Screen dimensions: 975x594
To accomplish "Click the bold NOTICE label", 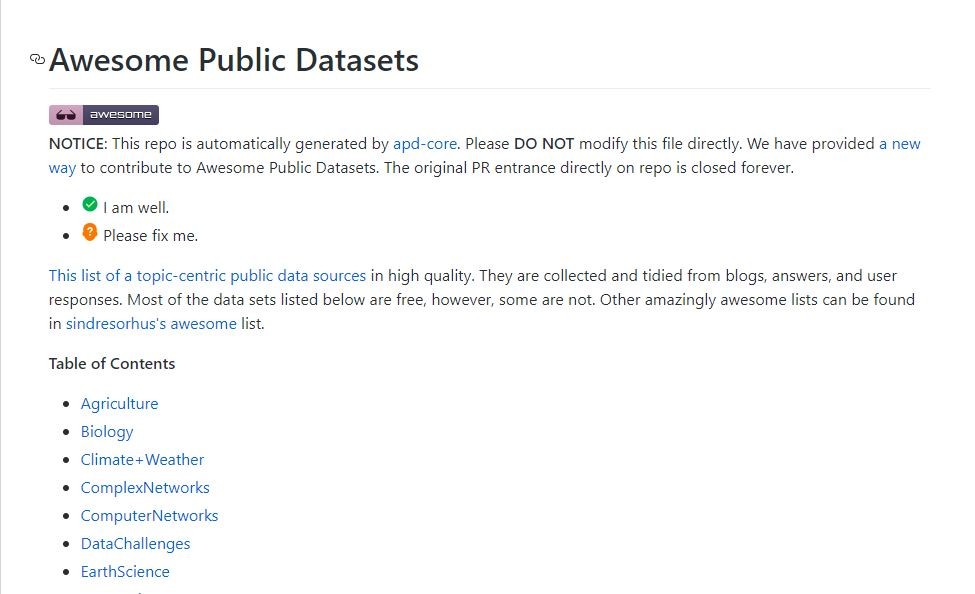I will pyautogui.click(x=77, y=144).
